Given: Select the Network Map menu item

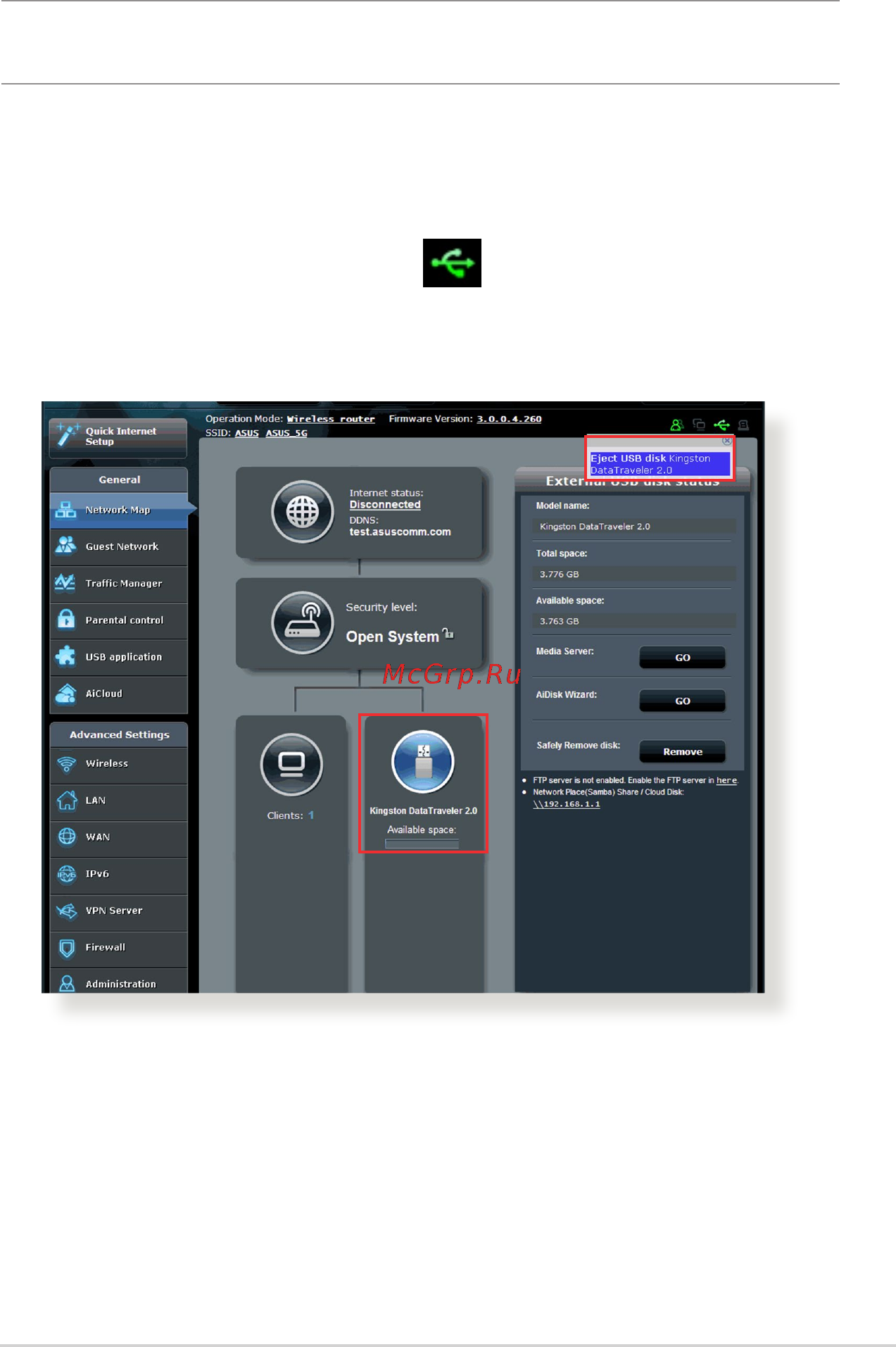Looking at the screenshot, I should tap(119, 510).
